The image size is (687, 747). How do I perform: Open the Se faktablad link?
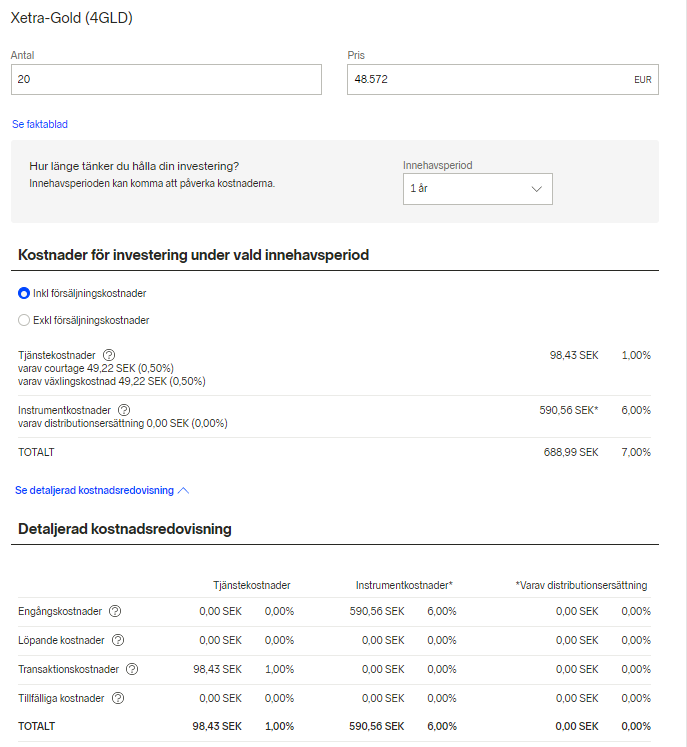pyautogui.click(x=39, y=124)
